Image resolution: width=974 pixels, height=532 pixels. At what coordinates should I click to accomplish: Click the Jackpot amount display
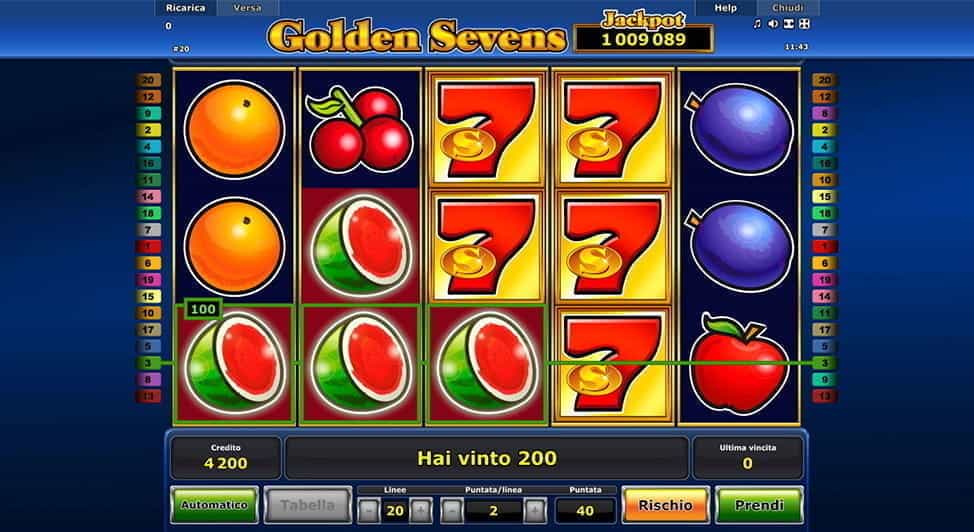[x=644, y=40]
